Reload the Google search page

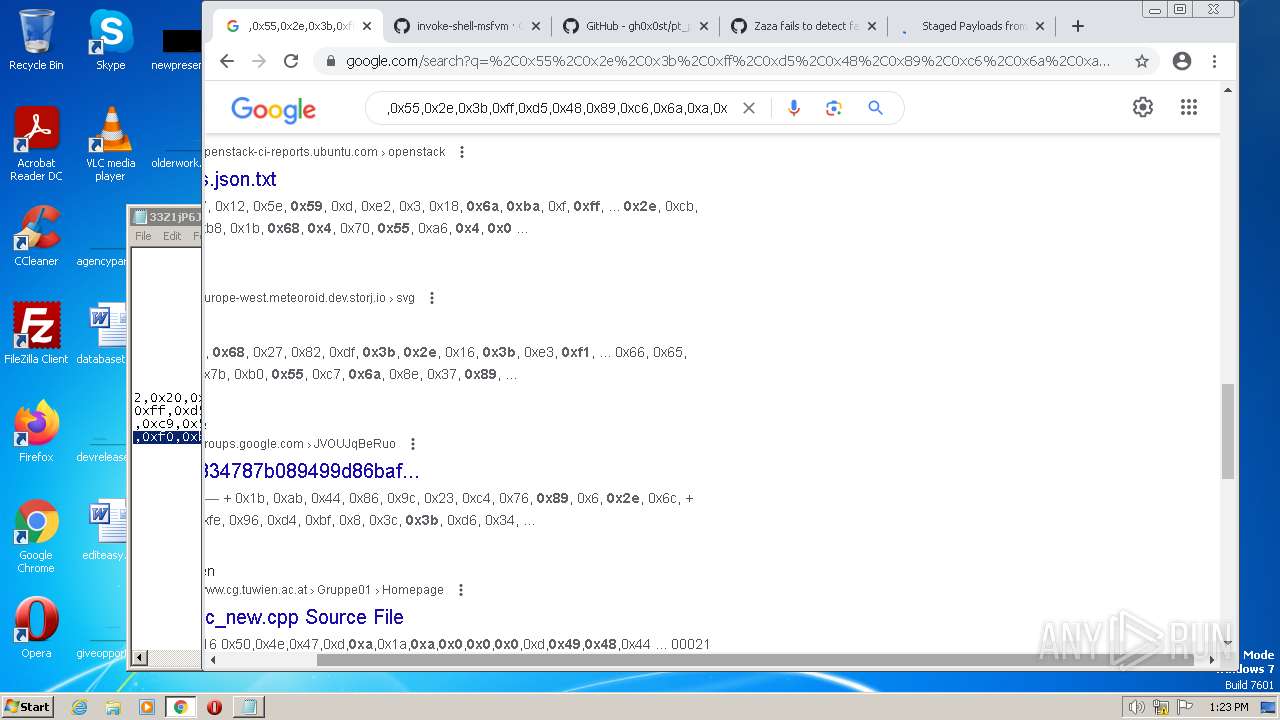(x=291, y=61)
